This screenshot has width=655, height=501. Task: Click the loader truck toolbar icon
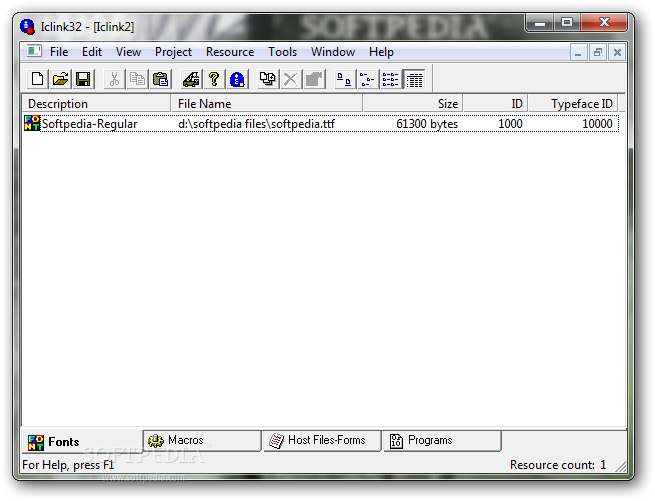[191, 79]
